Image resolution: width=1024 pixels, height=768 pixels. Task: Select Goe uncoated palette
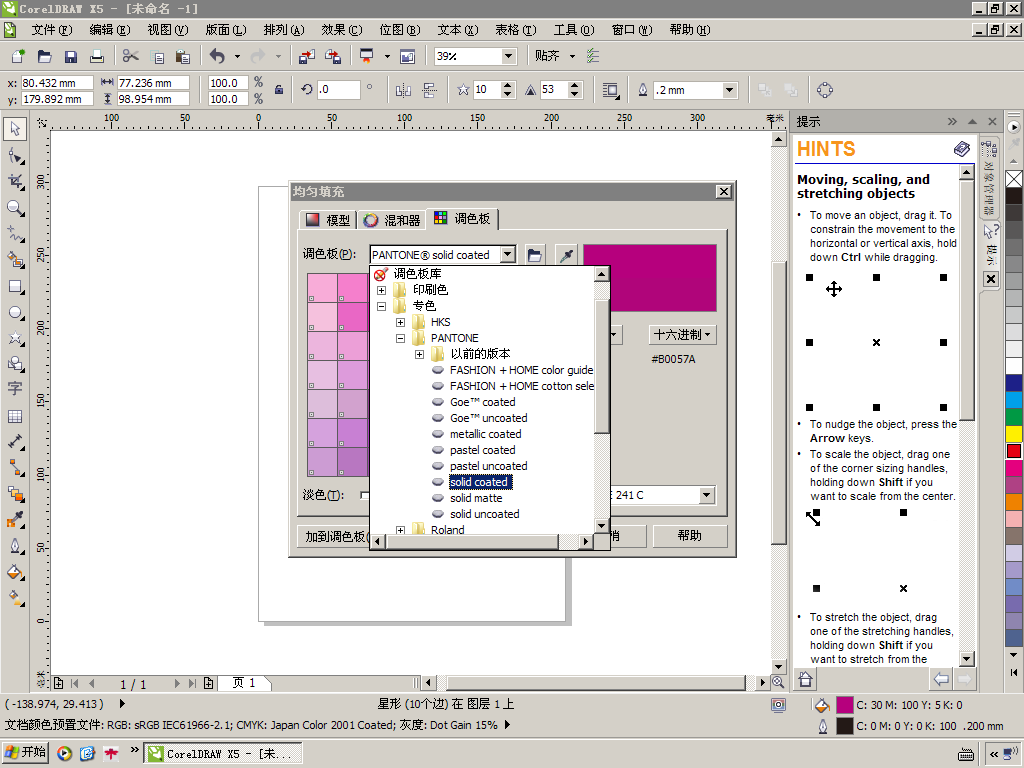(x=488, y=418)
